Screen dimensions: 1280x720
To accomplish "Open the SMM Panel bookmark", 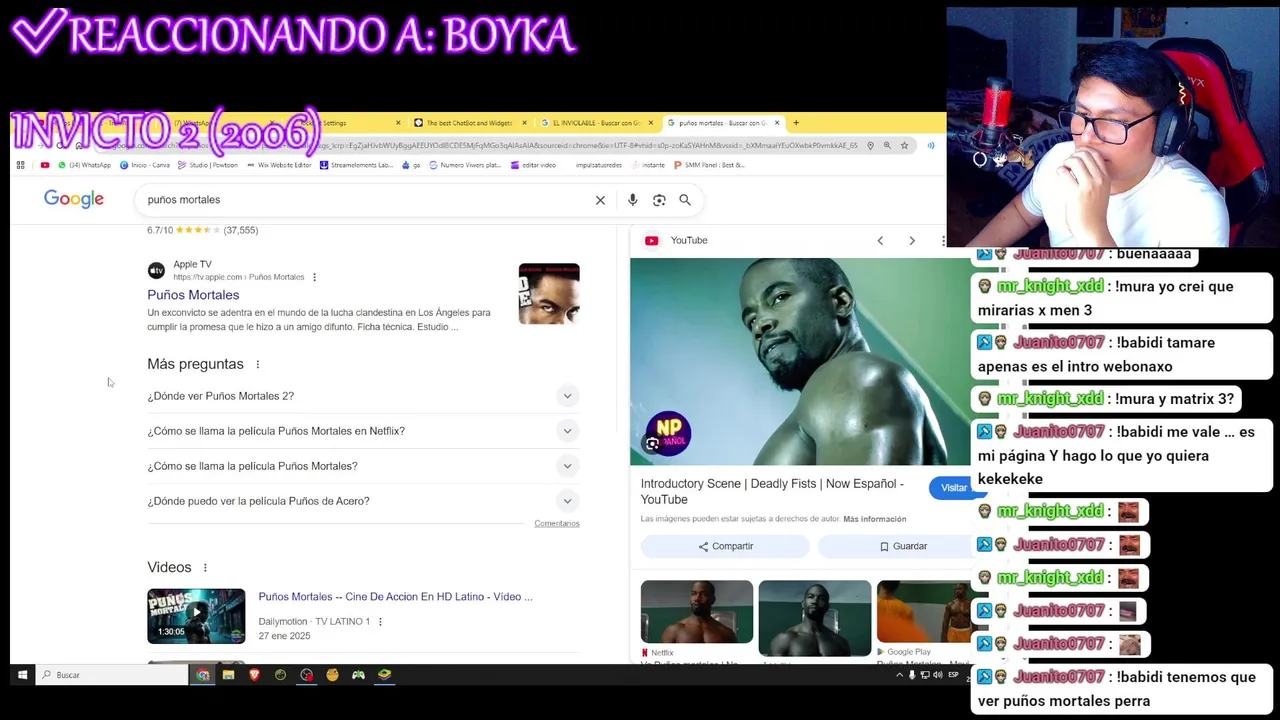I will (x=710, y=165).
